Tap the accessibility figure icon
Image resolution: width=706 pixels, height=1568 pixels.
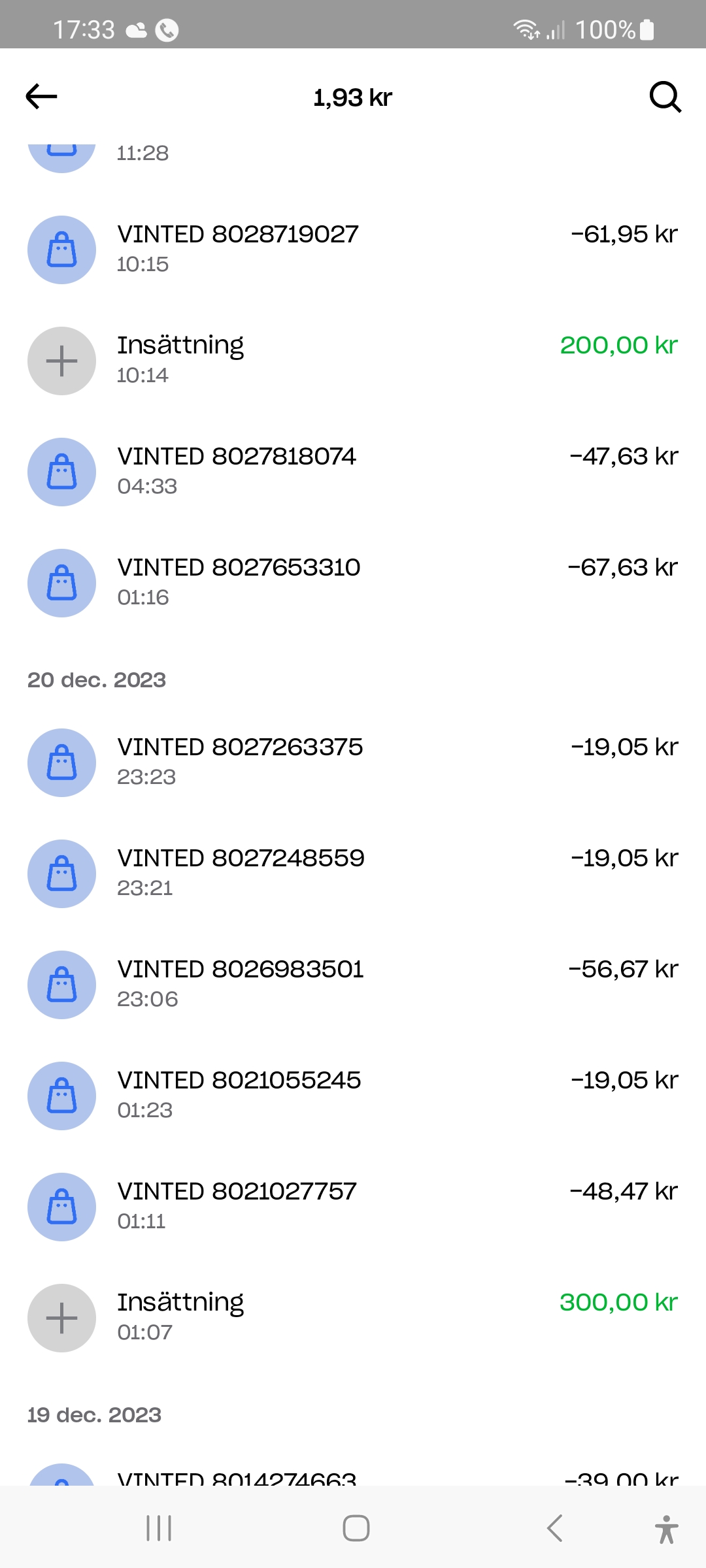tap(666, 1529)
